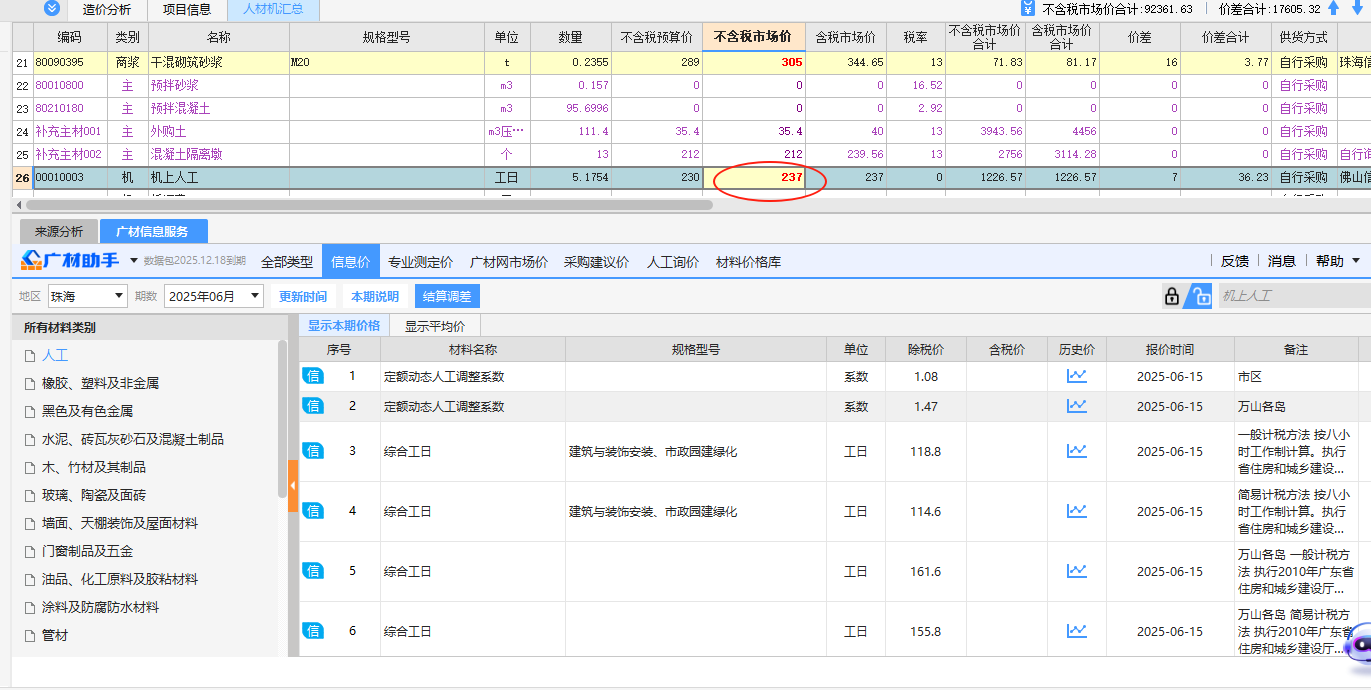This screenshot has height=690, width=1371.
Task: Click the 信 badge icon in row 3
Action: pos(313,451)
